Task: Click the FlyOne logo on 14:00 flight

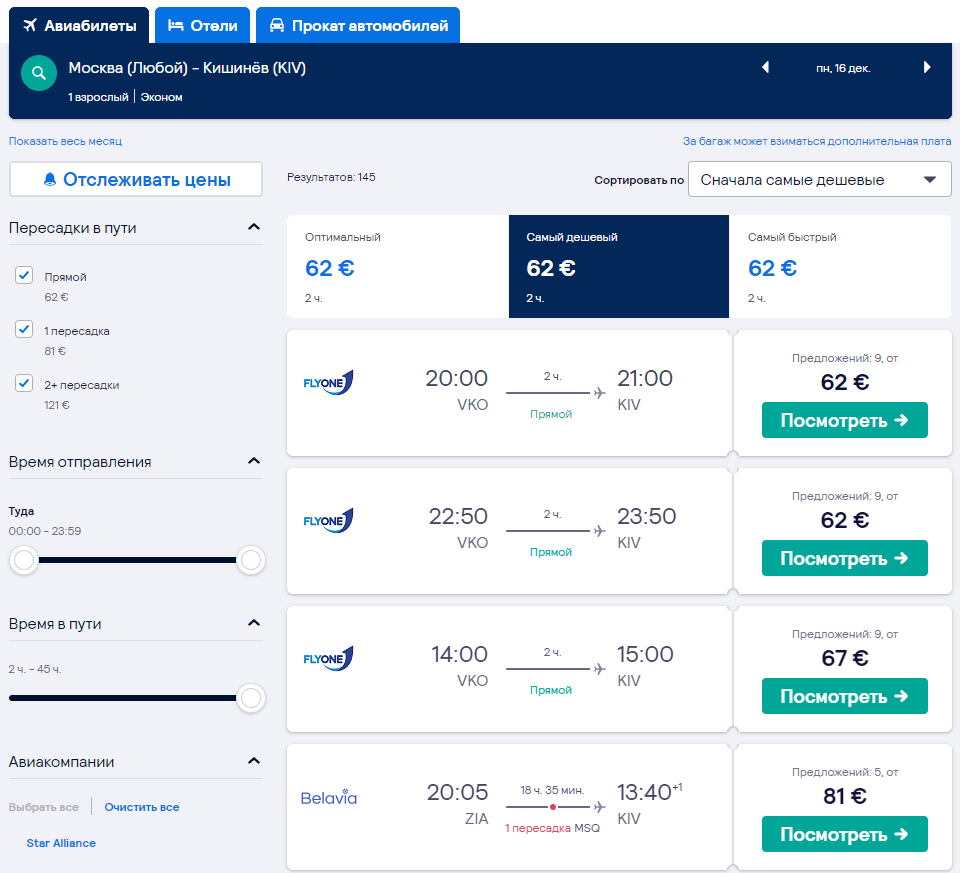Action: pos(328,658)
